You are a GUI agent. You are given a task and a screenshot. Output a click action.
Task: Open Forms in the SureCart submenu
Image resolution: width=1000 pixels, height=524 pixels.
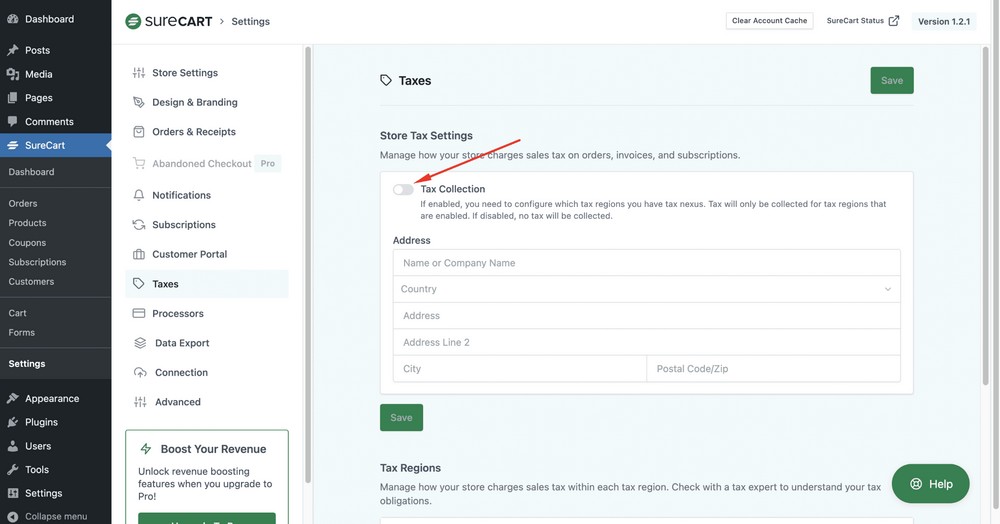tap(22, 333)
